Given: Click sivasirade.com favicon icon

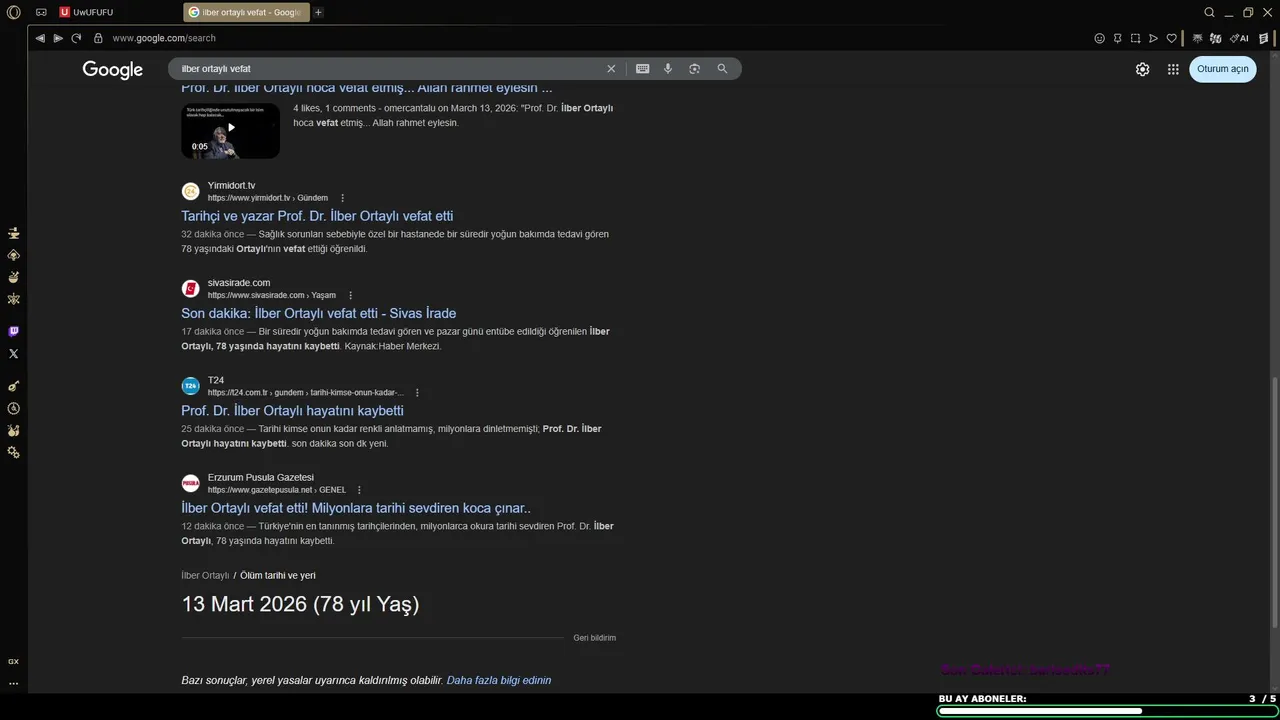Looking at the screenshot, I should pyautogui.click(x=190, y=289).
